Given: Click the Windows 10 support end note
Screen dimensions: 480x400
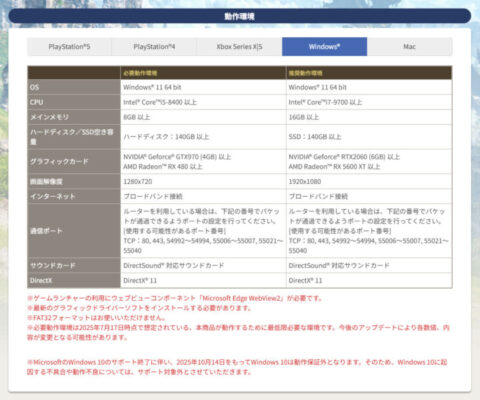Looking at the screenshot, I should click(237, 367).
